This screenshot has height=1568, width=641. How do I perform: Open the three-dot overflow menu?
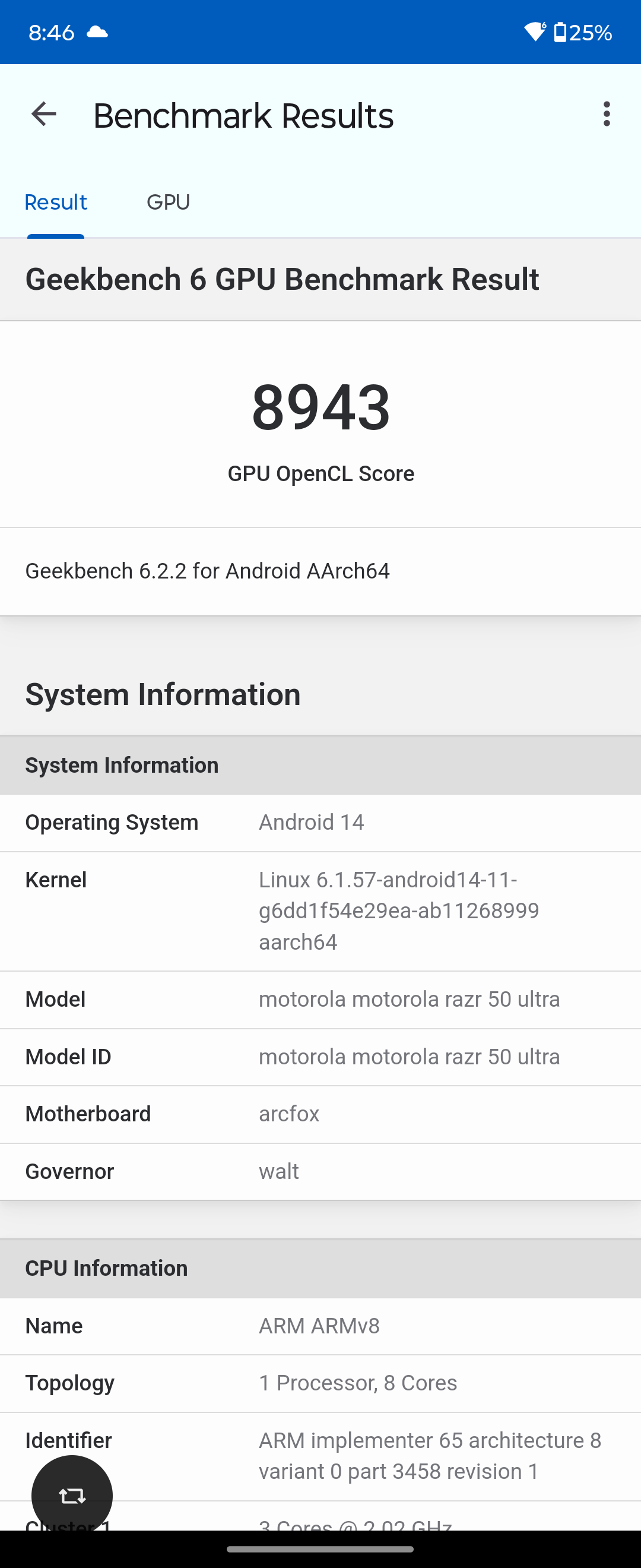(x=607, y=115)
